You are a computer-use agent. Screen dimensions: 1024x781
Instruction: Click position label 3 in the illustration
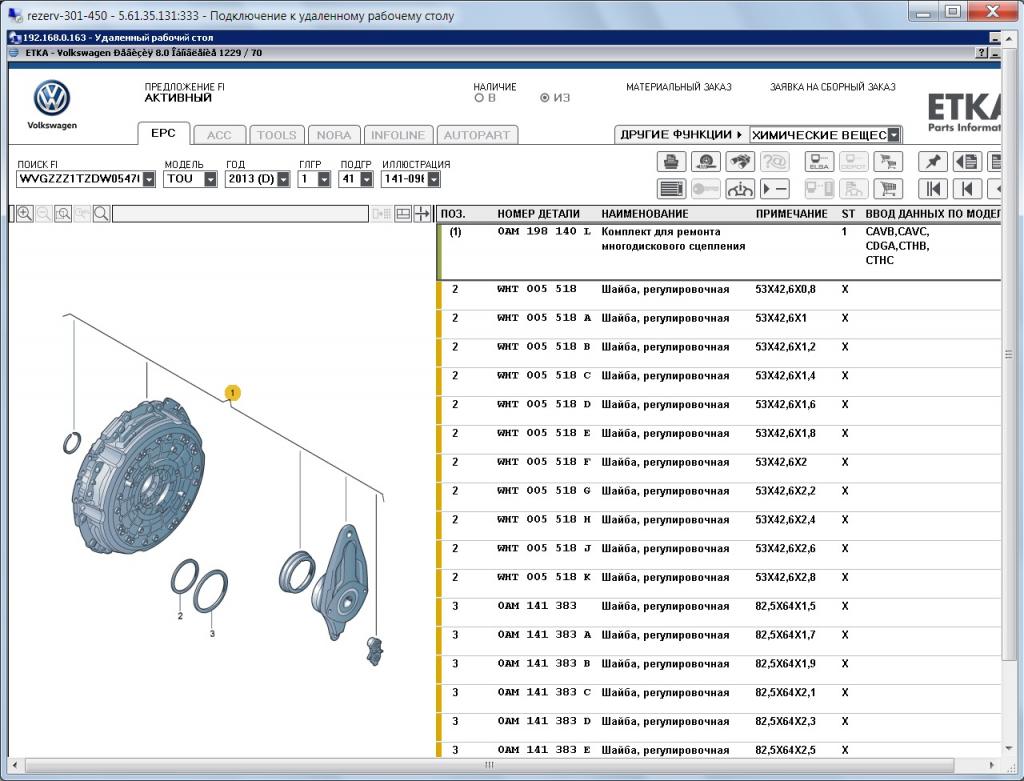pos(212,633)
